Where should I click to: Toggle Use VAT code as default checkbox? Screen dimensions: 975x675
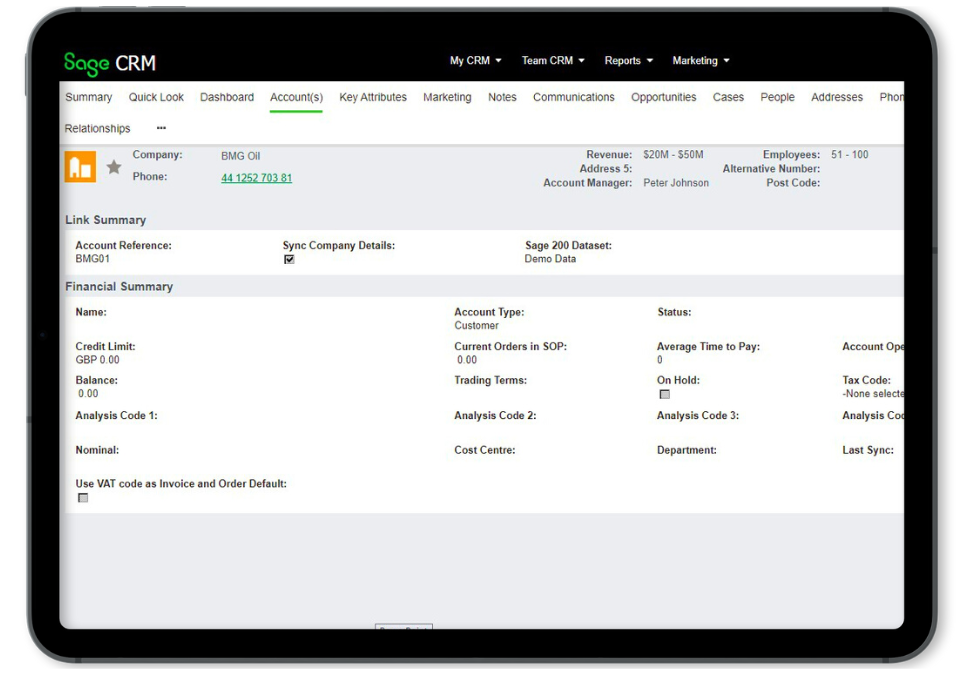click(83, 498)
